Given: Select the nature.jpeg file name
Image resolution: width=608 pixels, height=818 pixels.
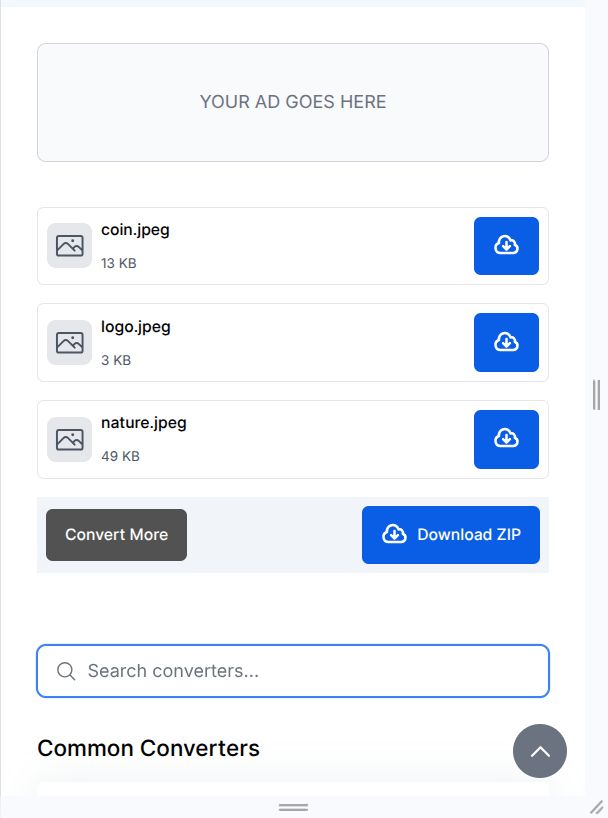Looking at the screenshot, I should click(144, 422).
